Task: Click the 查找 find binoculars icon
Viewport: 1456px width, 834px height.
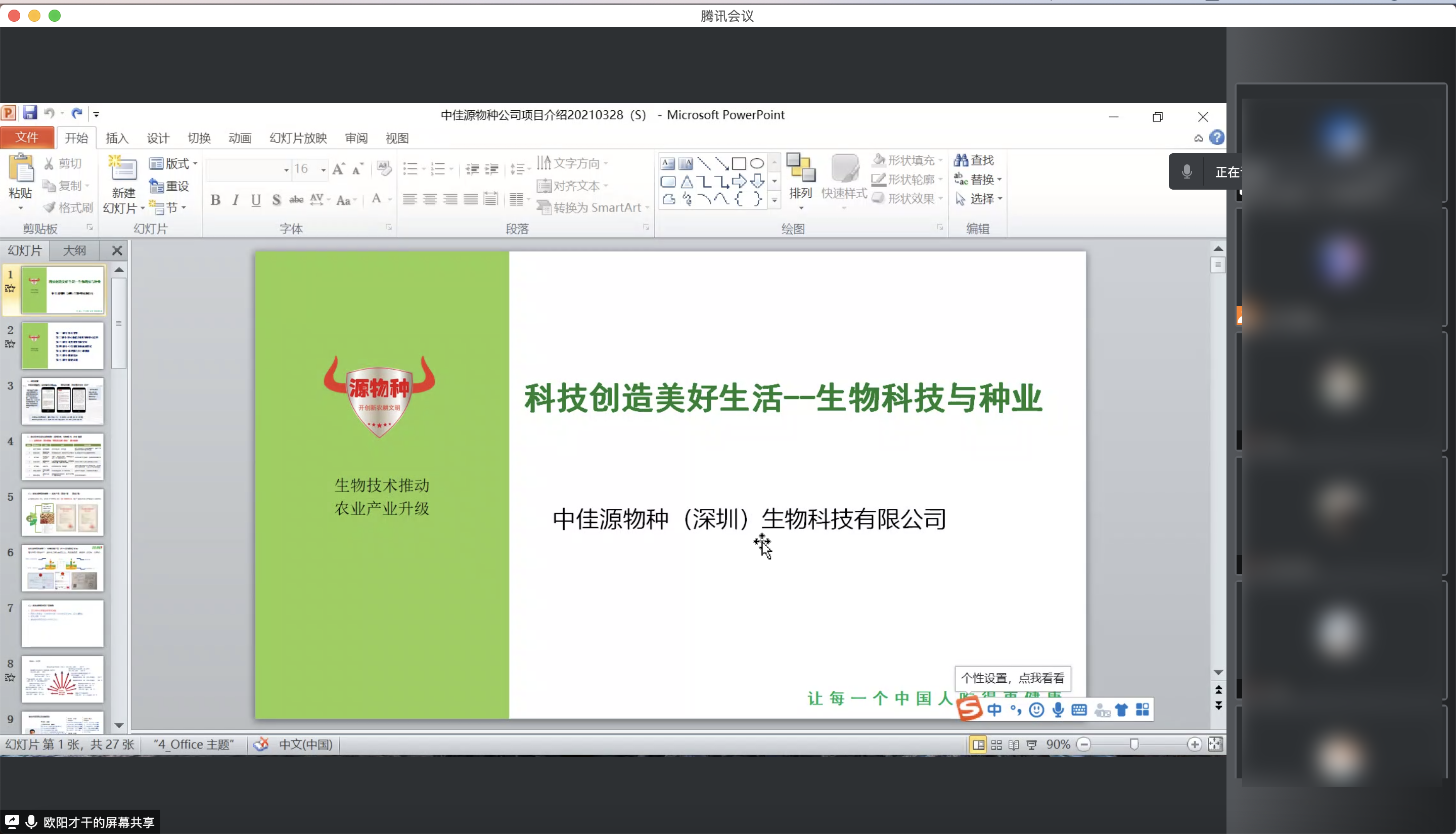Action: coord(962,160)
